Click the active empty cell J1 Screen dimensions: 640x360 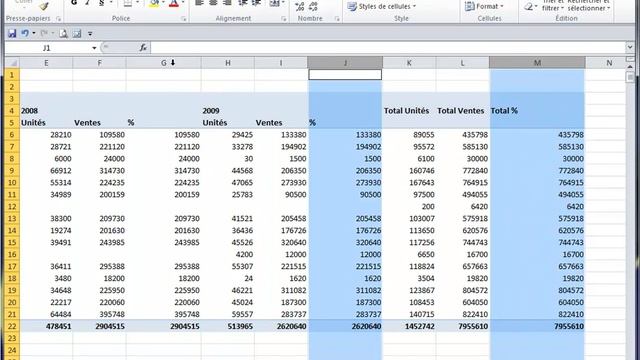pyautogui.click(x=345, y=75)
